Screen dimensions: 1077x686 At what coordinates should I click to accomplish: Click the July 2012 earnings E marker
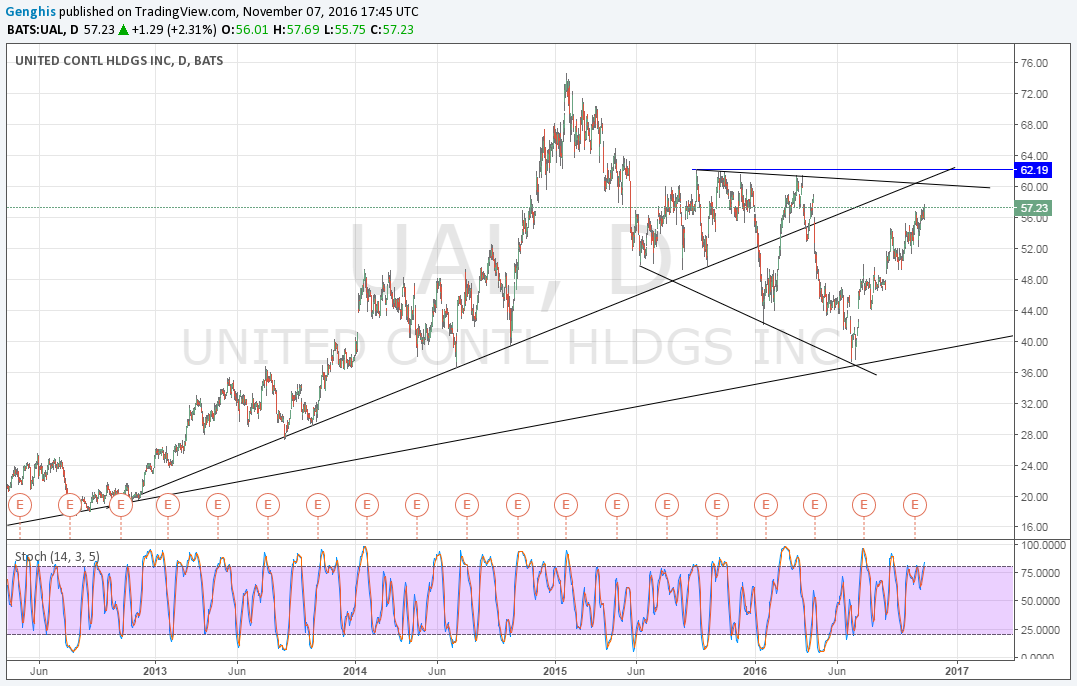coord(70,505)
